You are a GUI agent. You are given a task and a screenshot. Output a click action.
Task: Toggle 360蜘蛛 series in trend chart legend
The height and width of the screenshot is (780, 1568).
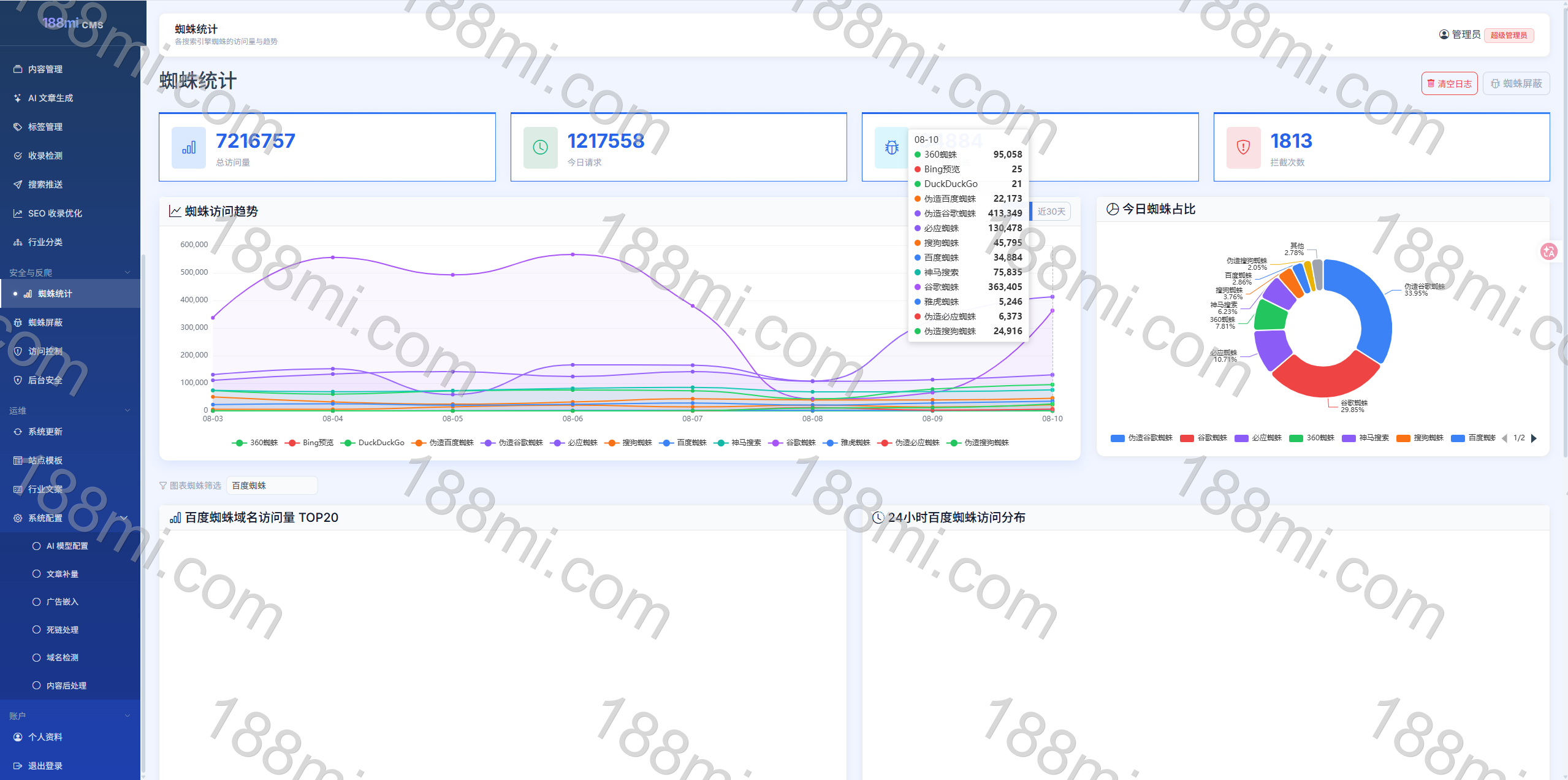pos(255,443)
